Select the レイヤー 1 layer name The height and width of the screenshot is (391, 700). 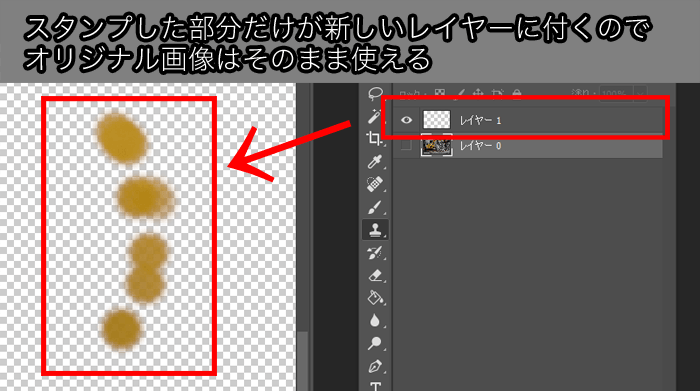click(480, 120)
